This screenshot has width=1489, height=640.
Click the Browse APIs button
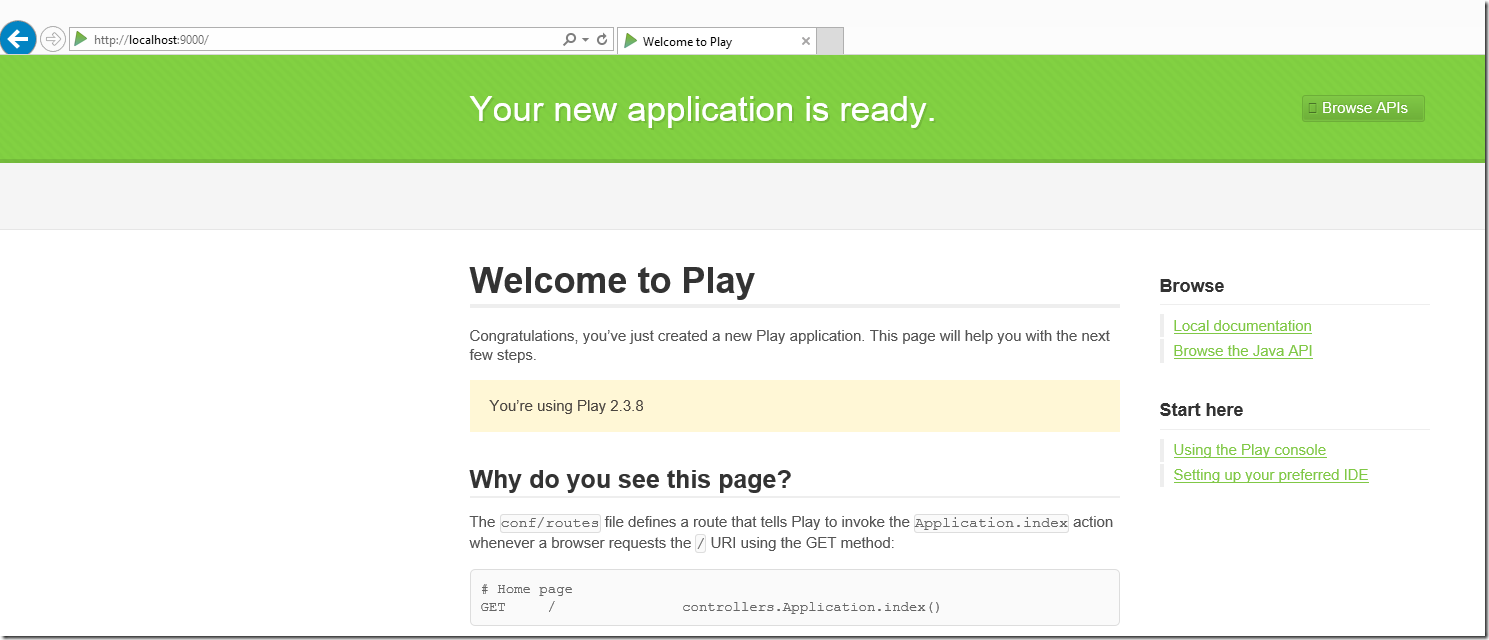coord(1363,108)
